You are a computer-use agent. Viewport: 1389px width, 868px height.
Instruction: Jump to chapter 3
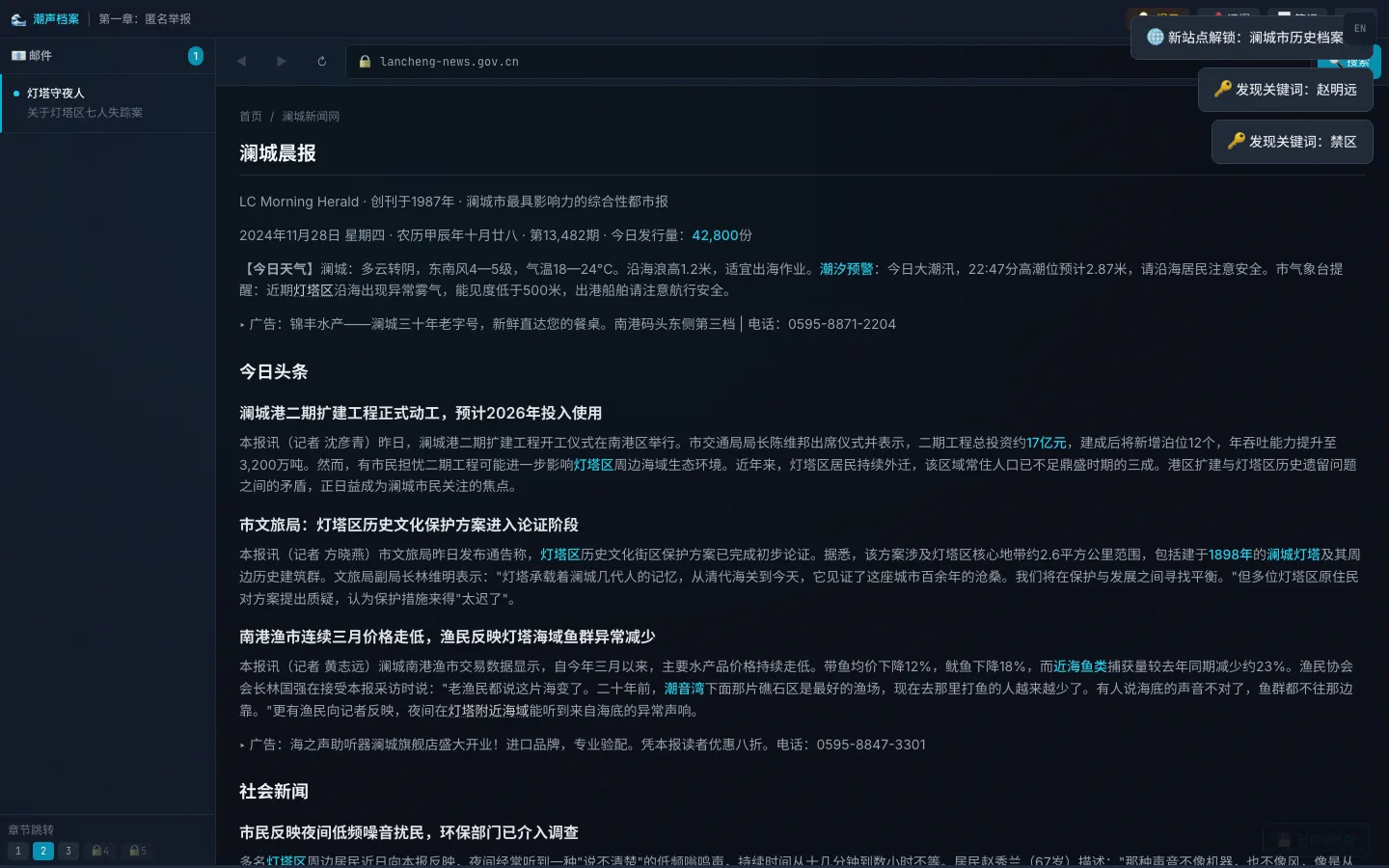coord(68,851)
